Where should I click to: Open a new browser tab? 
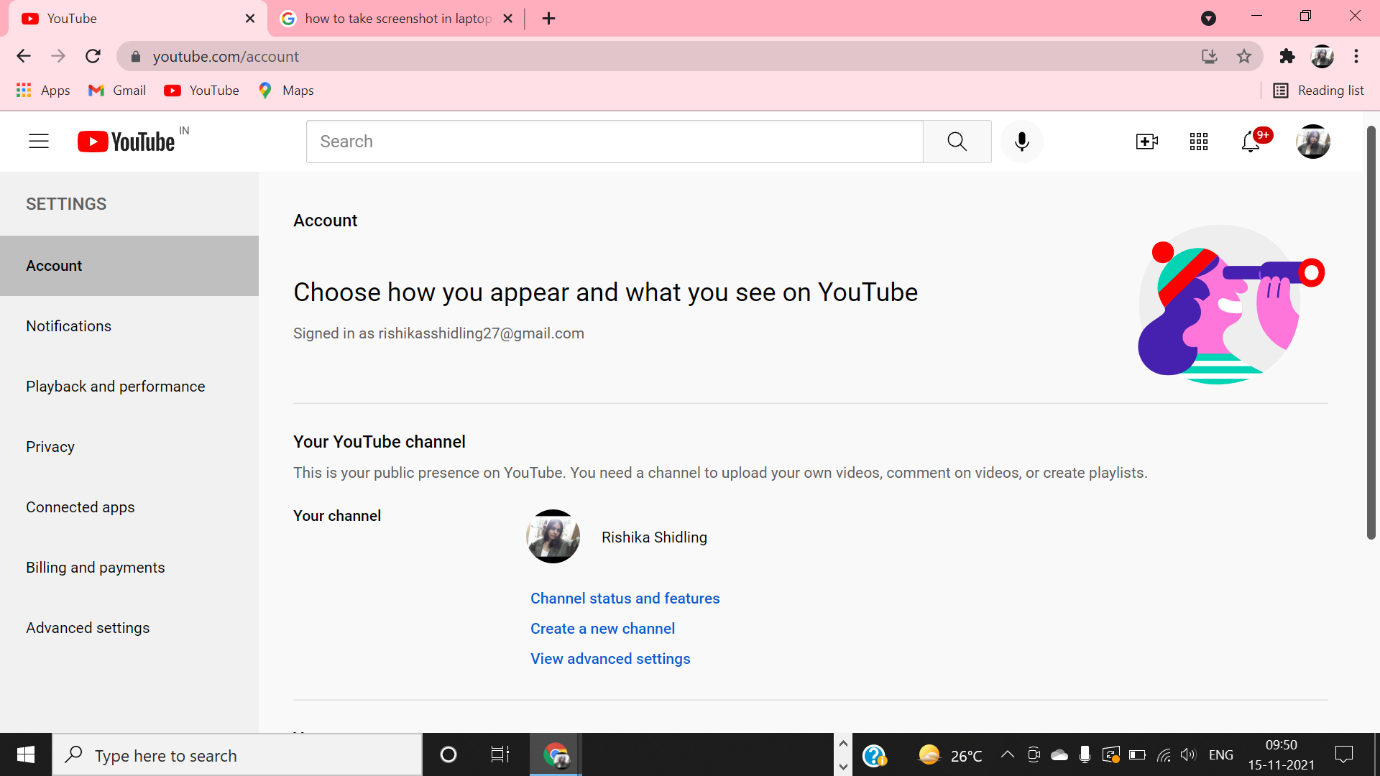tap(549, 18)
